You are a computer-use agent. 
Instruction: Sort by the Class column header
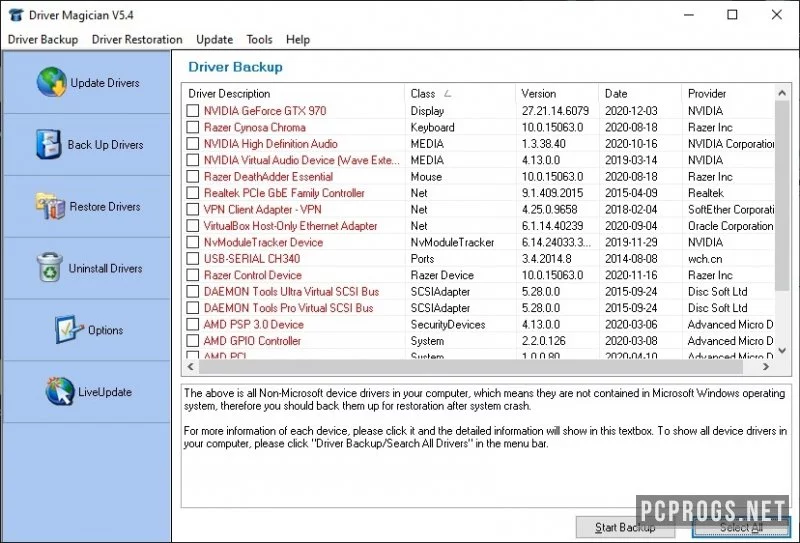point(460,93)
